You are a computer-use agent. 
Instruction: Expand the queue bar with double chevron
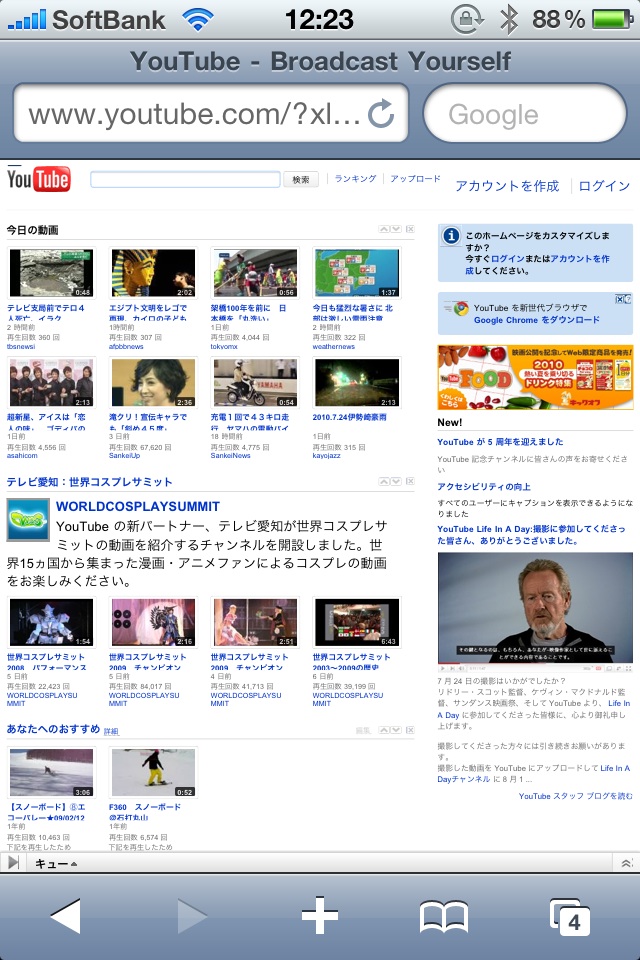click(x=627, y=863)
